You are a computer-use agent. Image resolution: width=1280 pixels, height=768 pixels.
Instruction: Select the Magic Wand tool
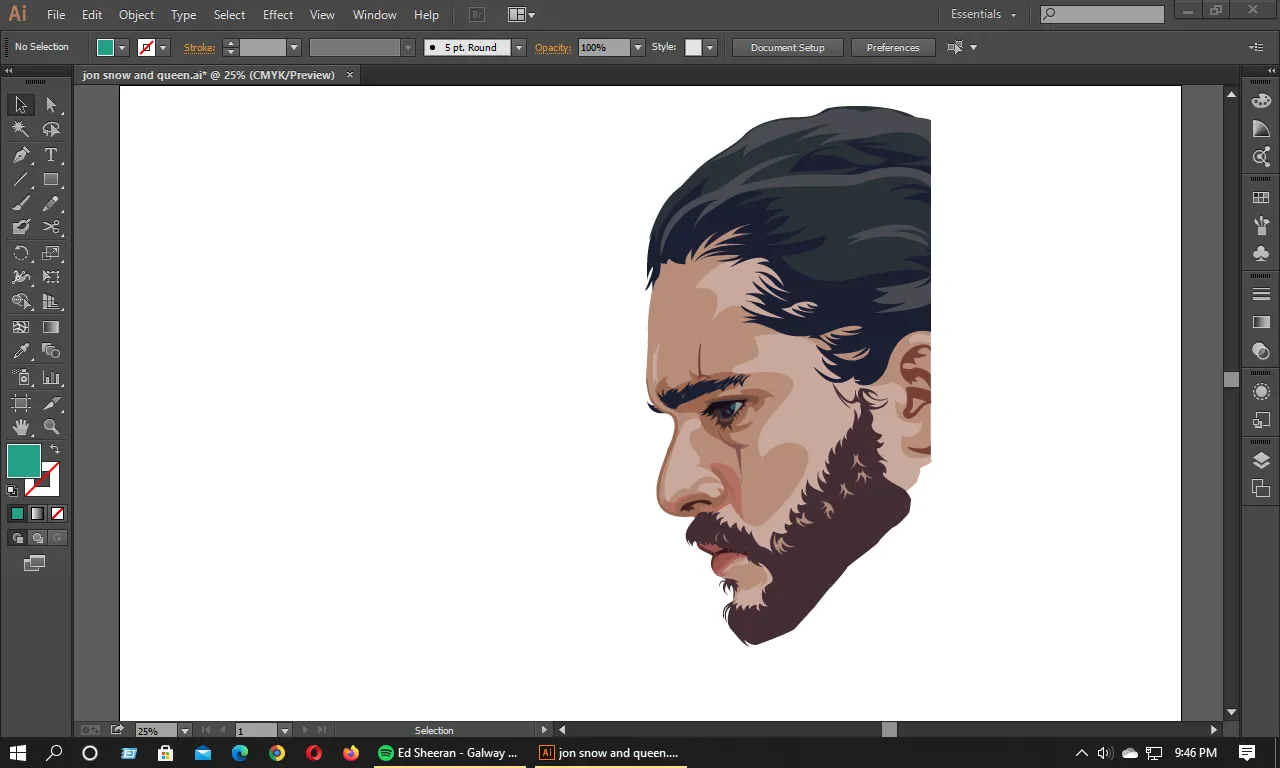pyautogui.click(x=20, y=129)
